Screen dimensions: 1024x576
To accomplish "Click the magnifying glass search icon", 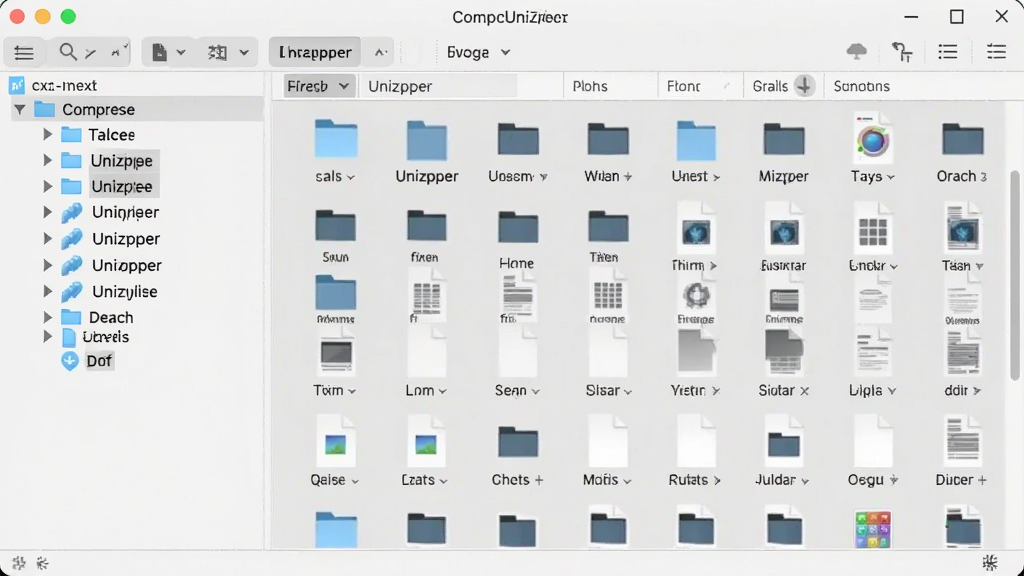I will [x=67, y=52].
